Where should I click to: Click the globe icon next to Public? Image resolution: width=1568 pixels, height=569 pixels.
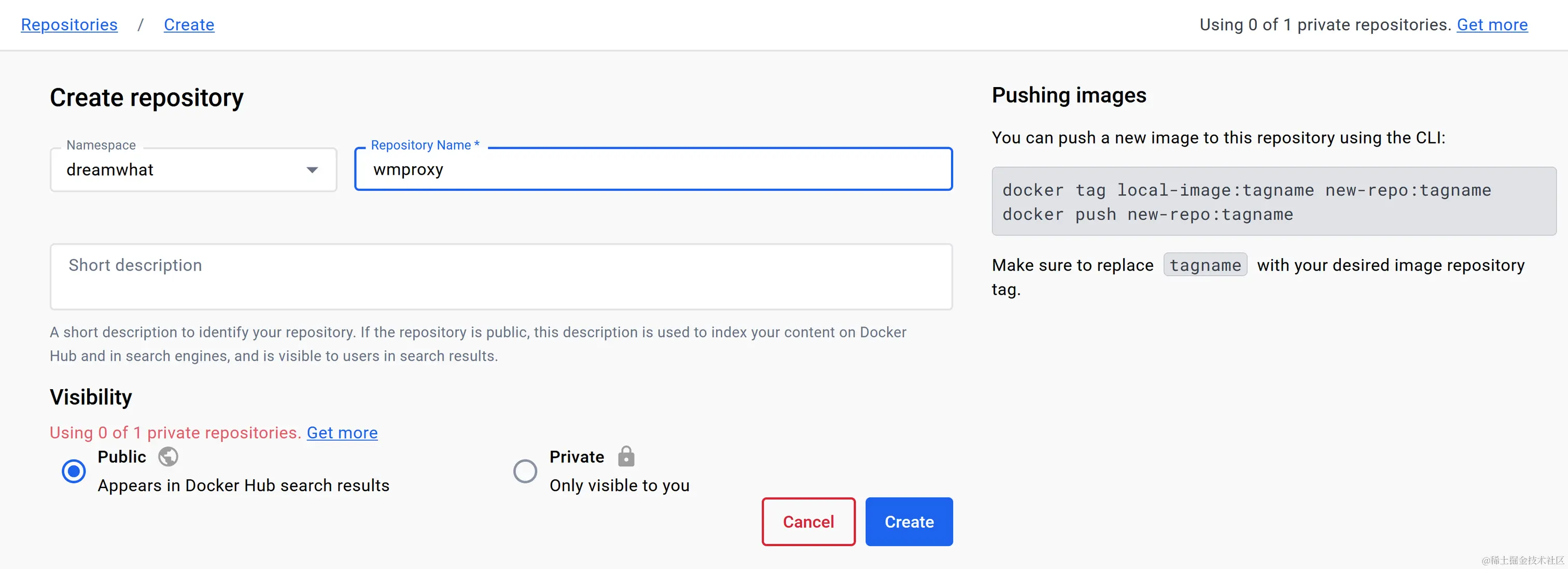point(168,457)
